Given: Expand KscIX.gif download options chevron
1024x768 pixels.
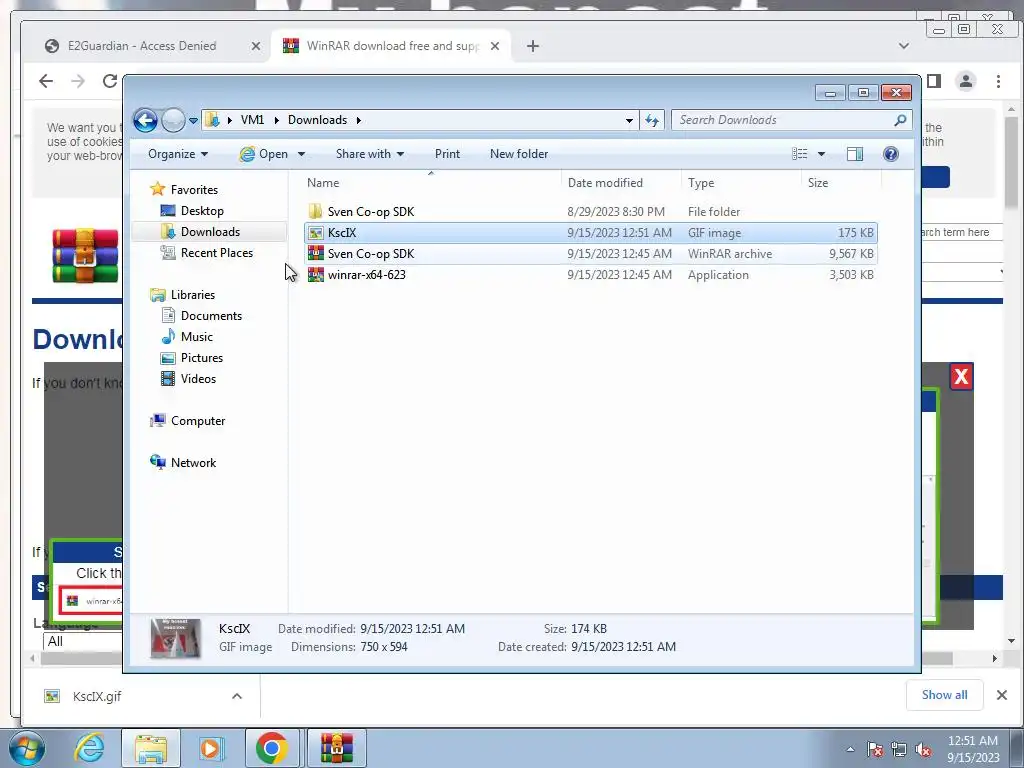Looking at the screenshot, I should (x=237, y=696).
